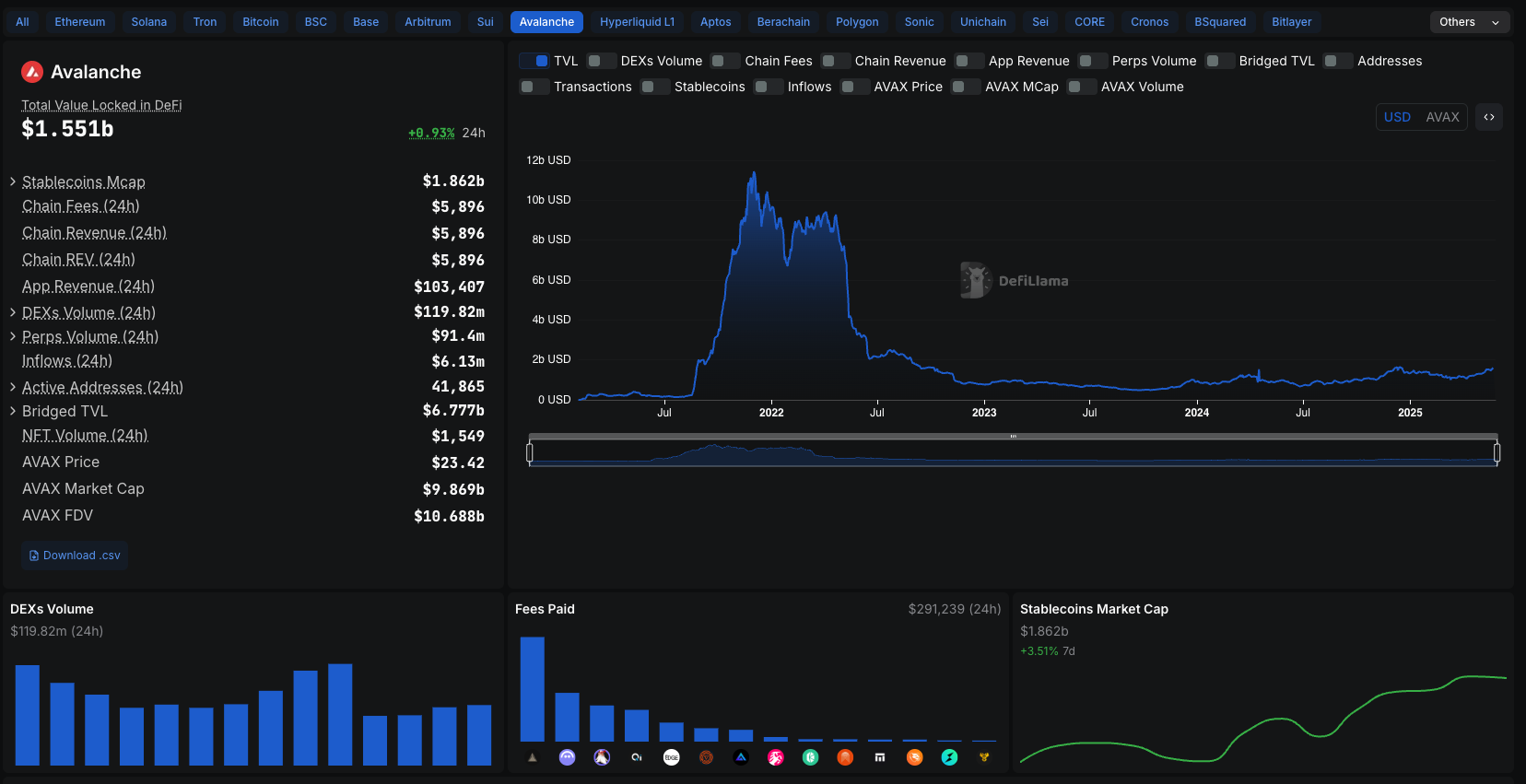This screenshot has width=1526, height=784.
Task: Disable the TVL chart toggle
Action: 535,61
